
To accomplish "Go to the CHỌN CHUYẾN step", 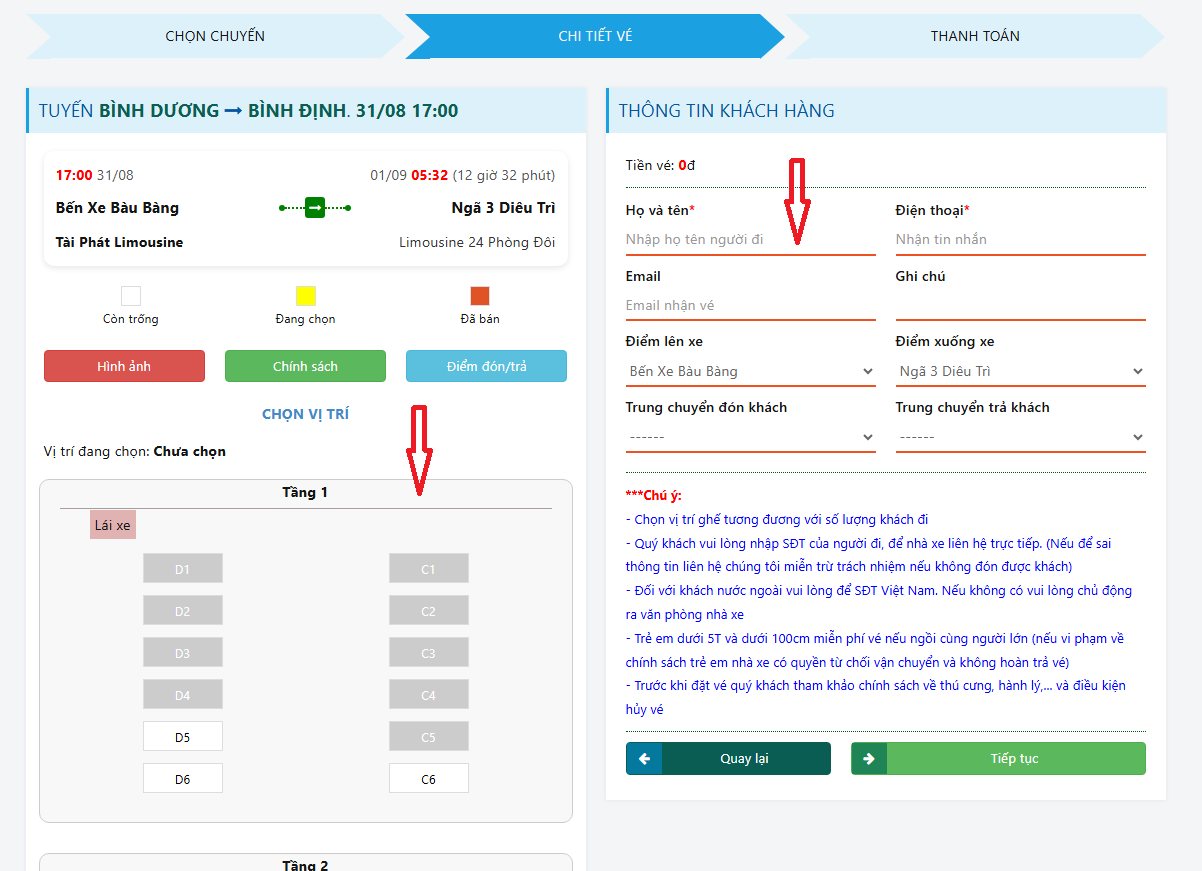I will tap(215, 36).
